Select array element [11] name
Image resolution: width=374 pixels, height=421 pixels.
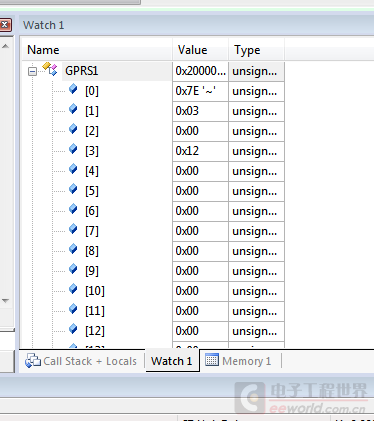tap(95, 311)
